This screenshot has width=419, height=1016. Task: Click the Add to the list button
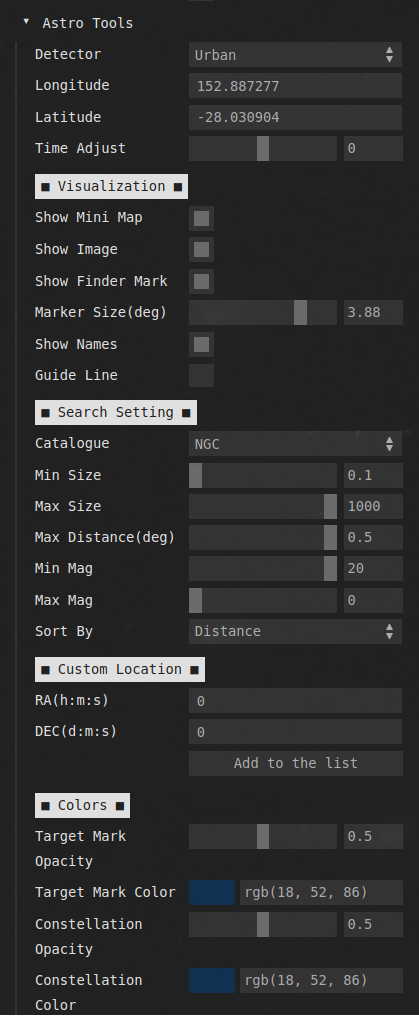click(295, 763)
